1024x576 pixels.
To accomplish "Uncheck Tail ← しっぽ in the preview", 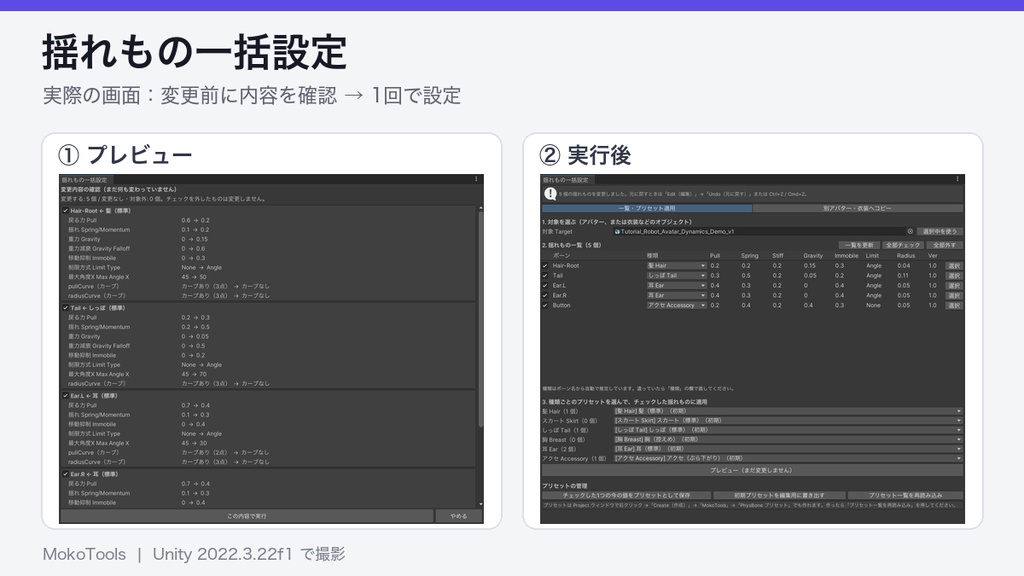I will (x=65, y=308).
